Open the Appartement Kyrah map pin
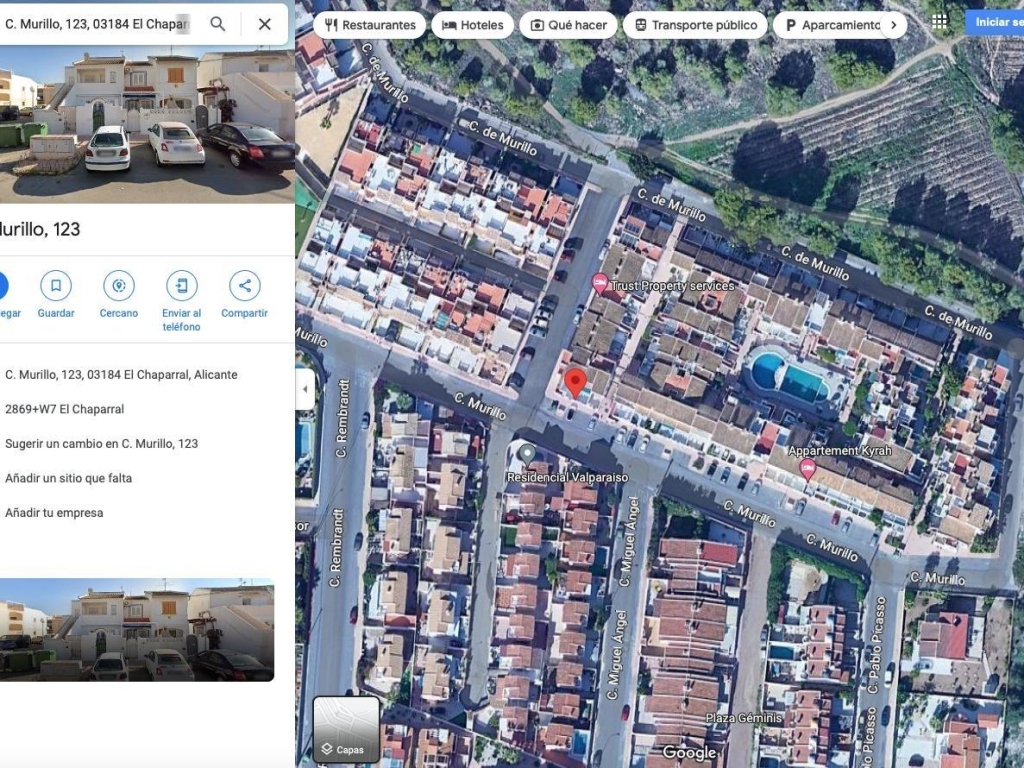The image size is (1024, 768). (808, 469)
